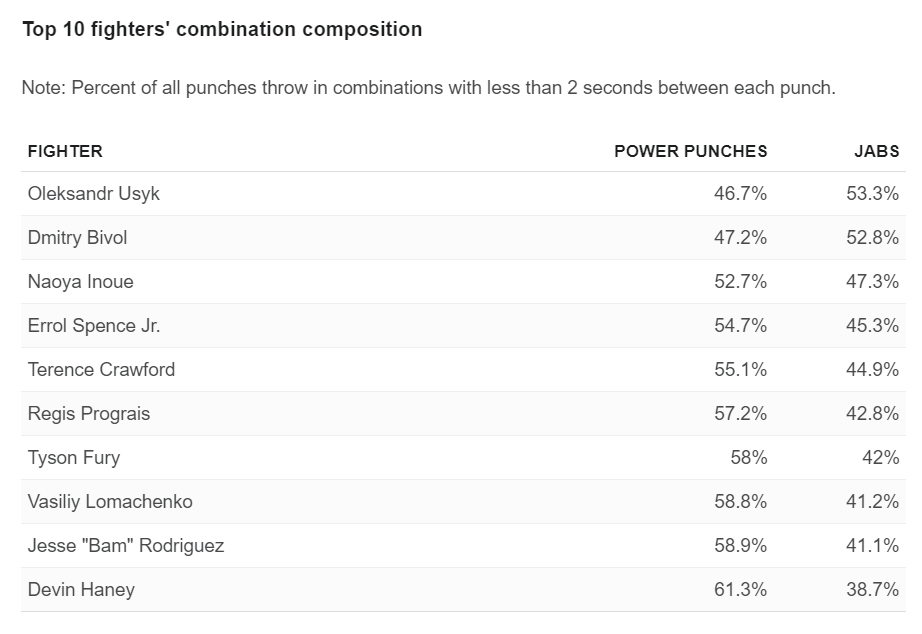Select the Oleksandr Usyk name cell
The image size is (922, 634).
[x=93, y=193]
